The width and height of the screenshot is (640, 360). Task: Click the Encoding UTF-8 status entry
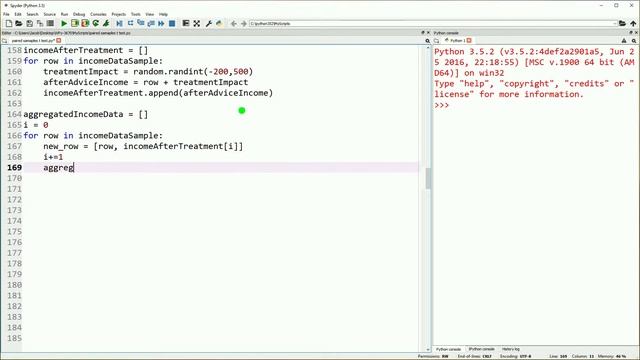coord(516,356)
